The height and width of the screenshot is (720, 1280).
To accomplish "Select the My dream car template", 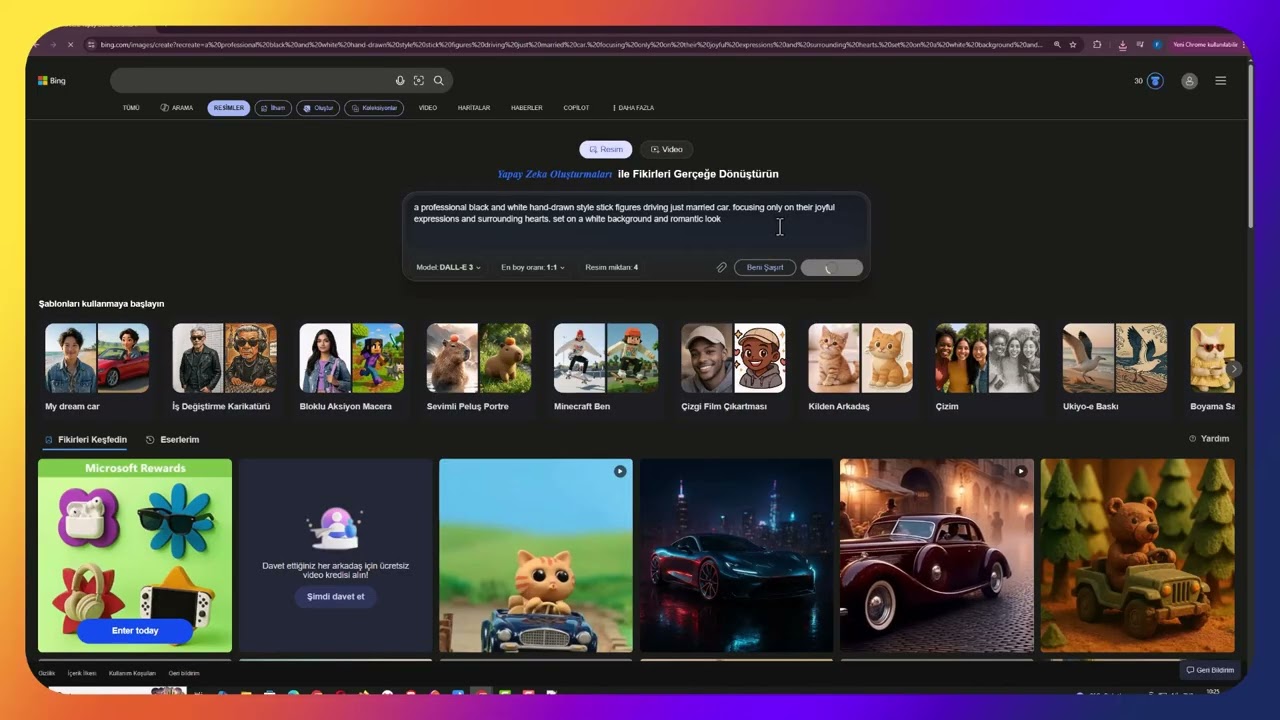I will pyautogui.click(x=97, y=367).
